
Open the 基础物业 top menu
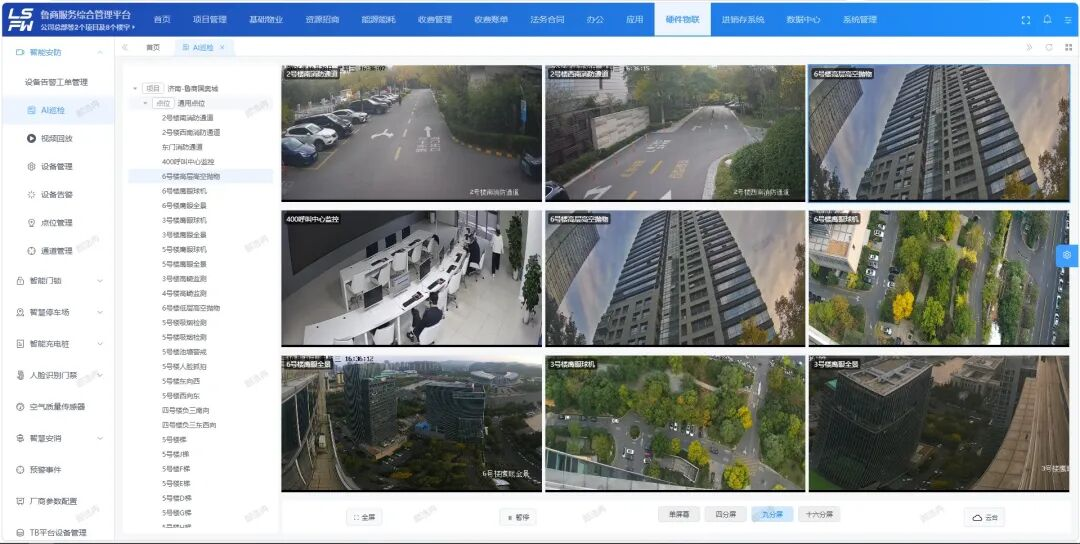(x=266, y=20)
